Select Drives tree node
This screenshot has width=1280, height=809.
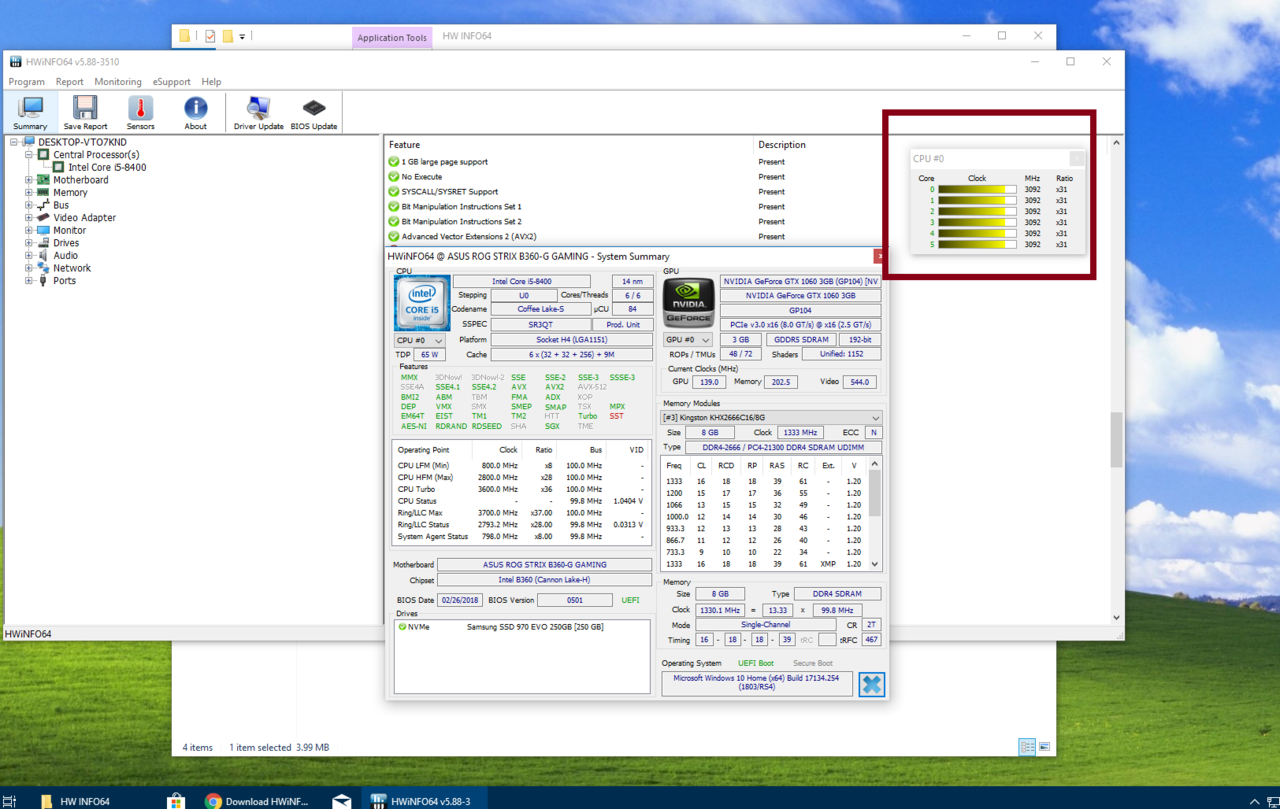[66, 243]
